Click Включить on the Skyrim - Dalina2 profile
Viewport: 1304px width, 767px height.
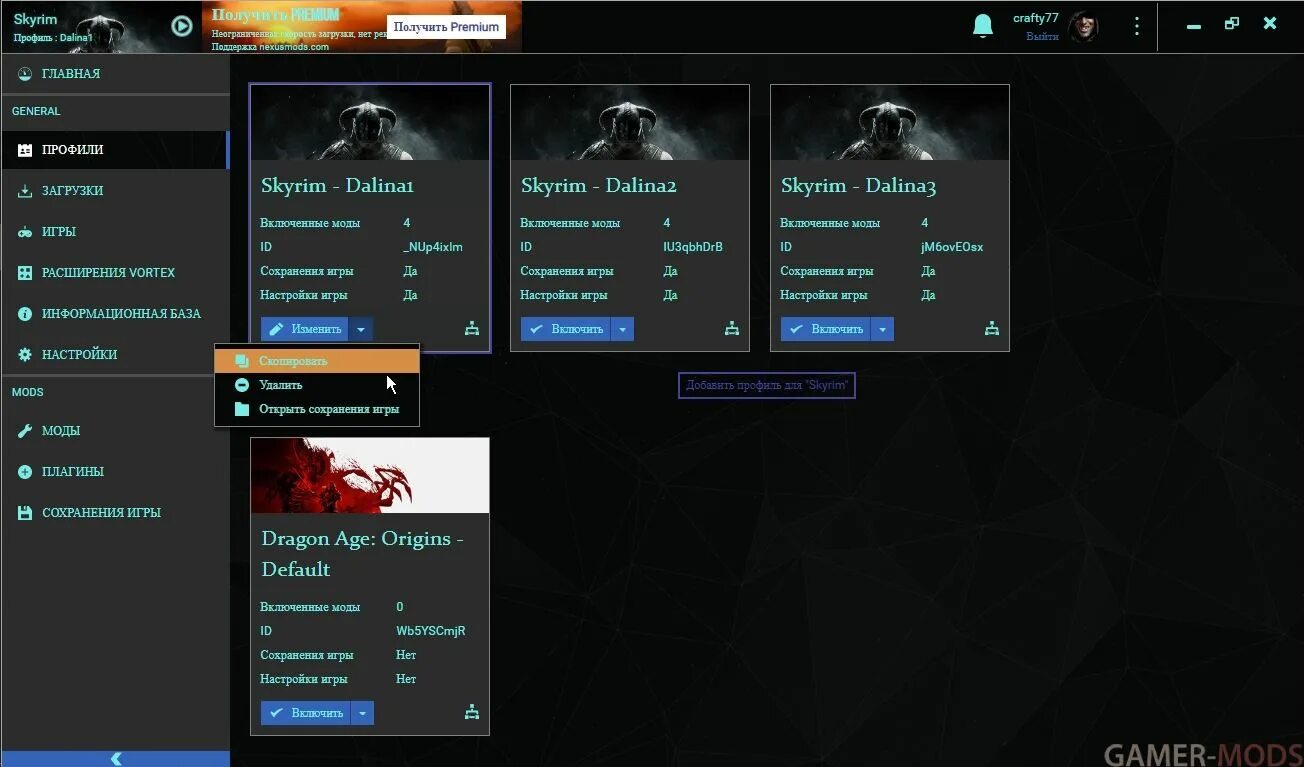tap(565, 329)
